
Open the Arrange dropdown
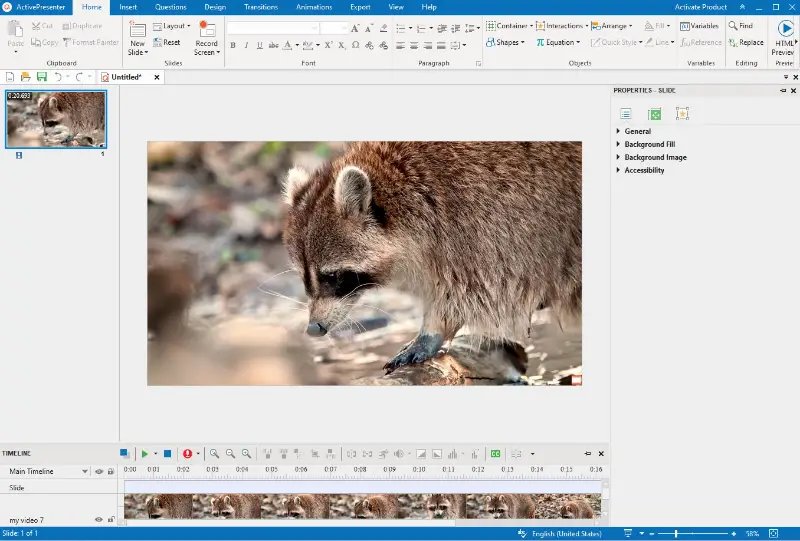(x=612, y=26)
